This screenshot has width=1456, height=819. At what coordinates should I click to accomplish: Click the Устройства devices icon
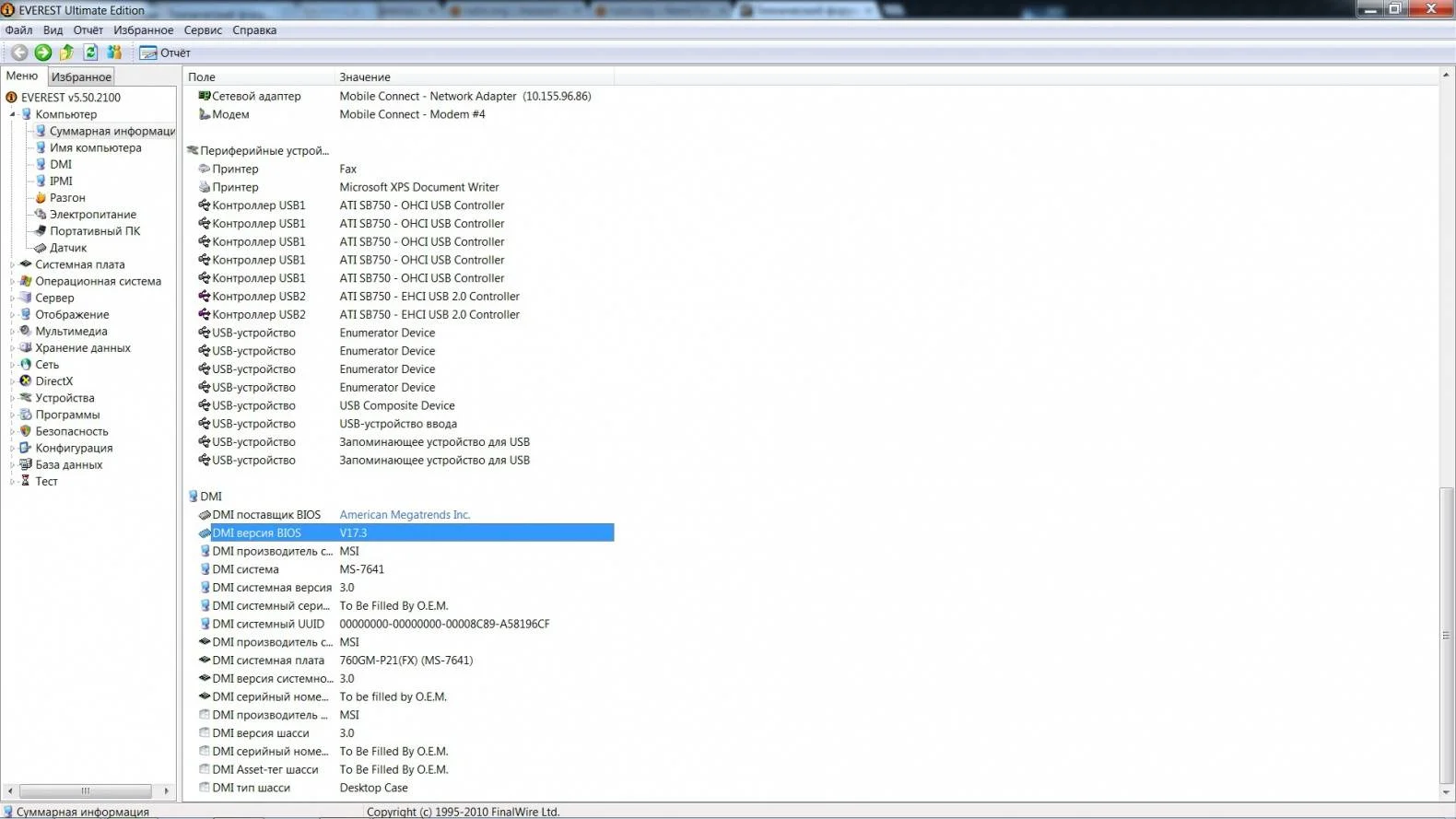(26, 397)
